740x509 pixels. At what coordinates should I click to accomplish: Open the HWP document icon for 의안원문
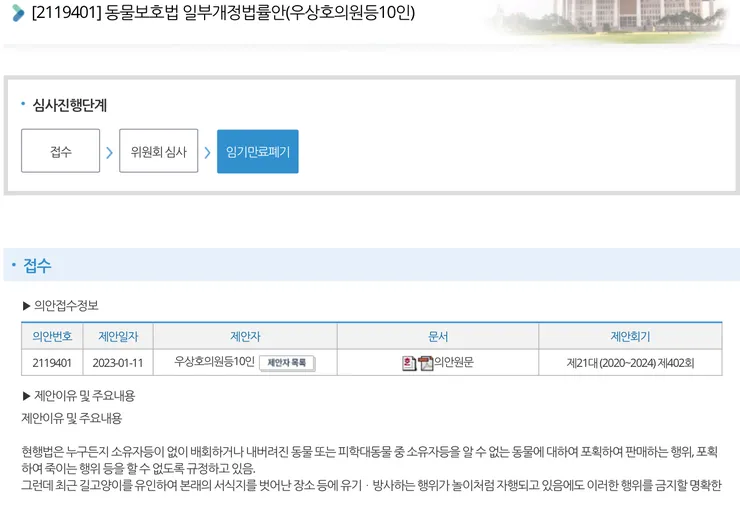(409, 363)
